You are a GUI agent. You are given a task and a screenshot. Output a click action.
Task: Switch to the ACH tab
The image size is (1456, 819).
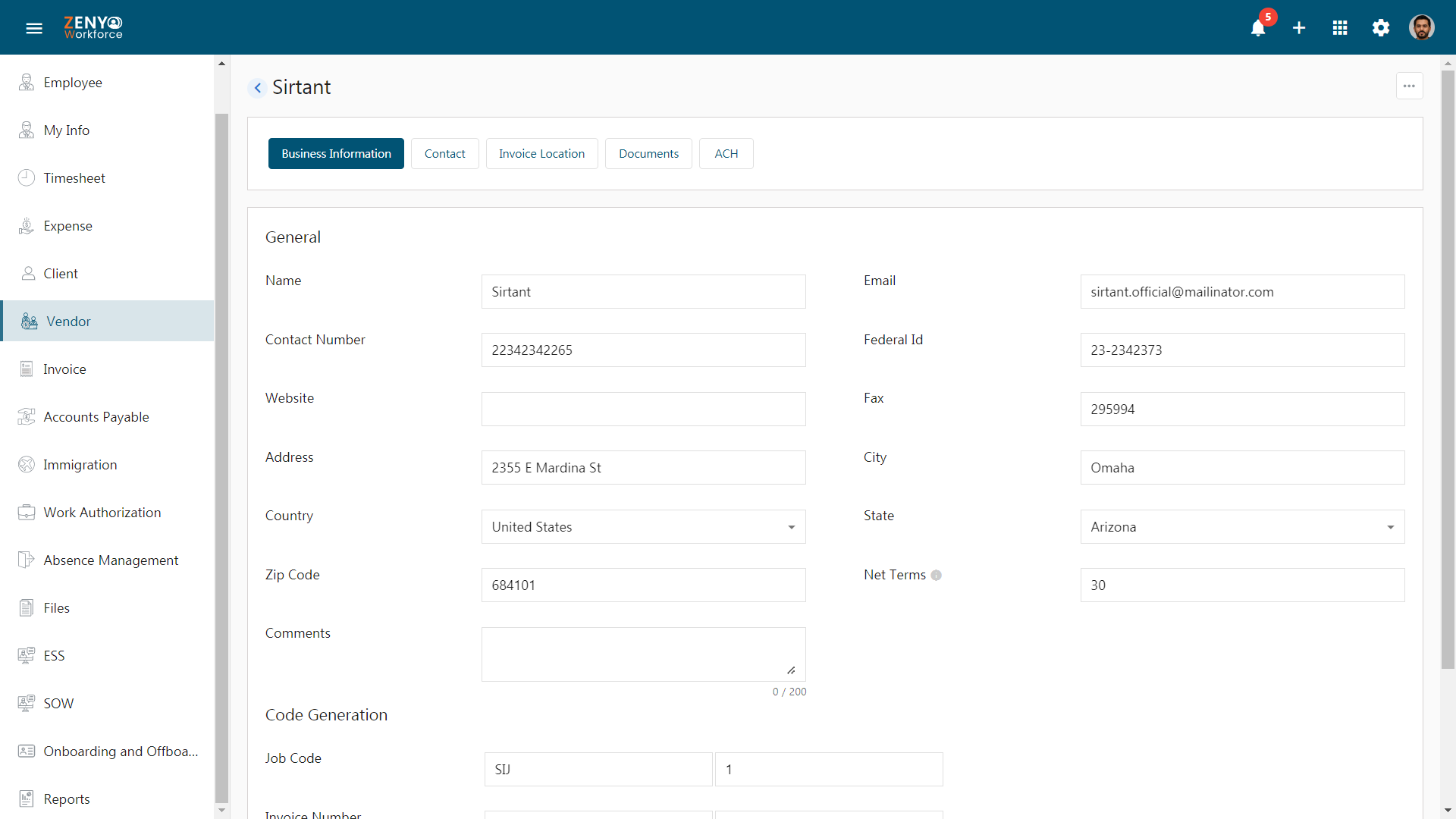tap(725, 154)
